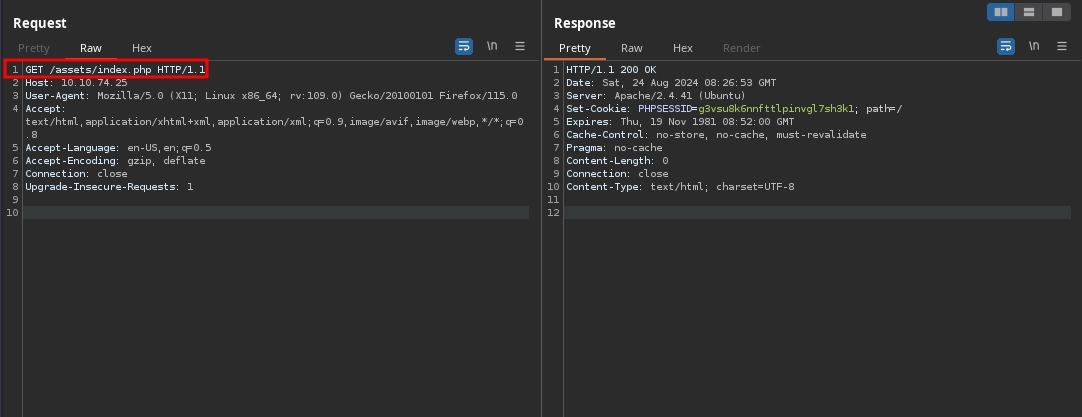Select the request Pretty tab
Viewport: 1082px width, 417px height.
(x=34, y=48)
